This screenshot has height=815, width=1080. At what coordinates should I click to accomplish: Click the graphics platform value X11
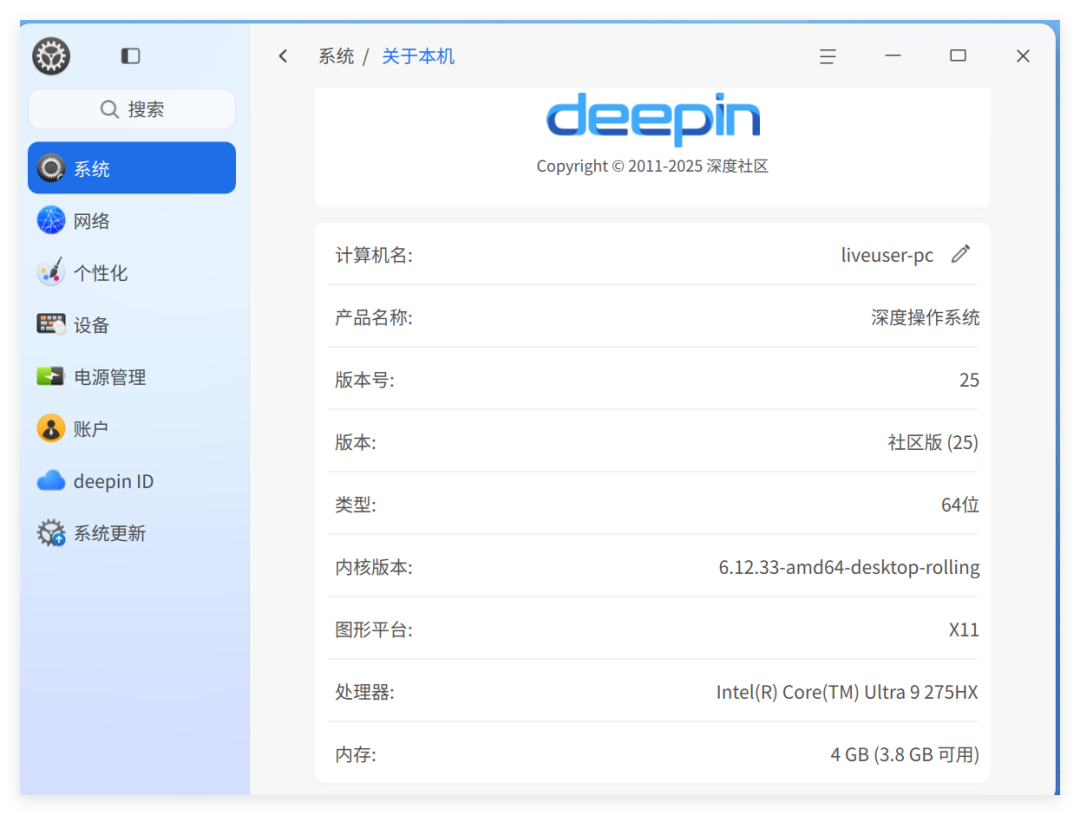[x=964, y=629]
